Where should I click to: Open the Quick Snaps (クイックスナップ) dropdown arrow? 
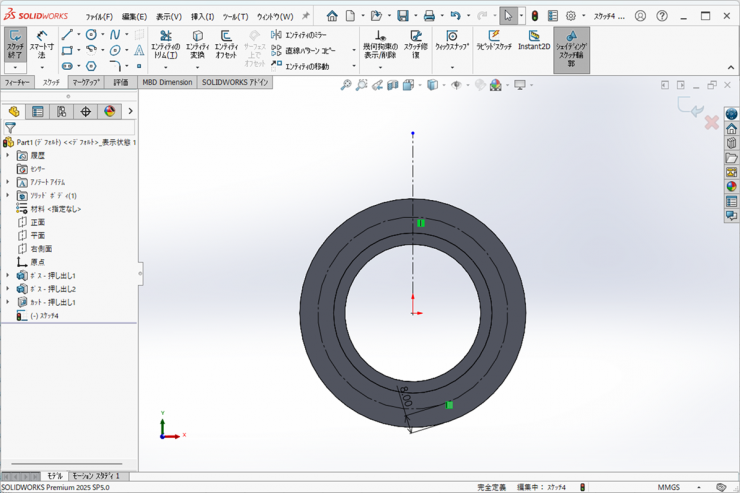(x=452, y=66)
